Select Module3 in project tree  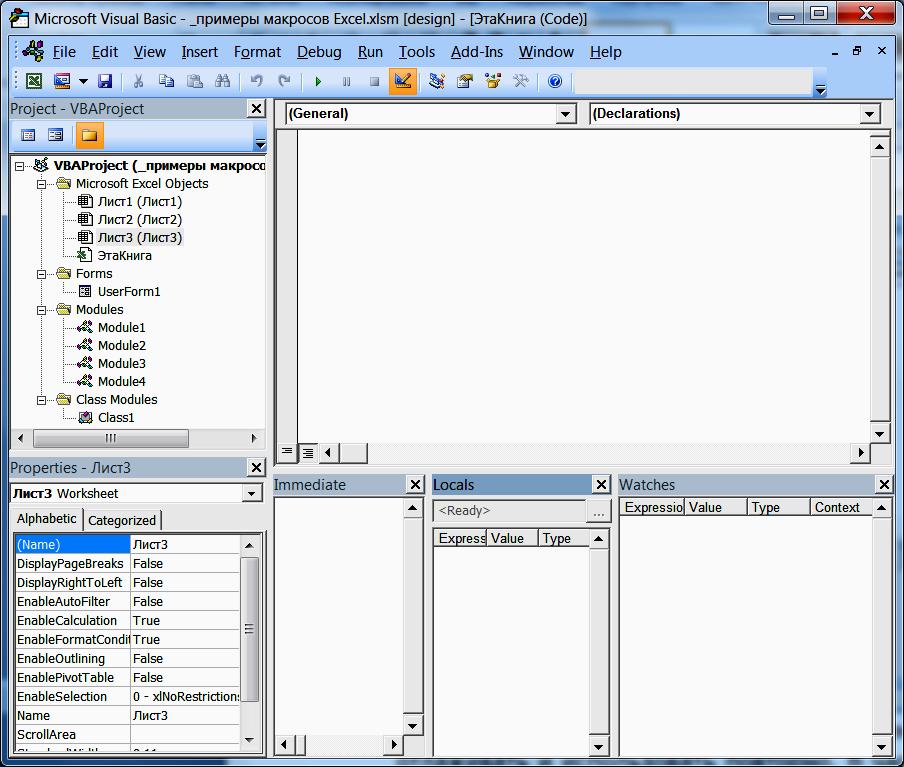coord(122,363)
